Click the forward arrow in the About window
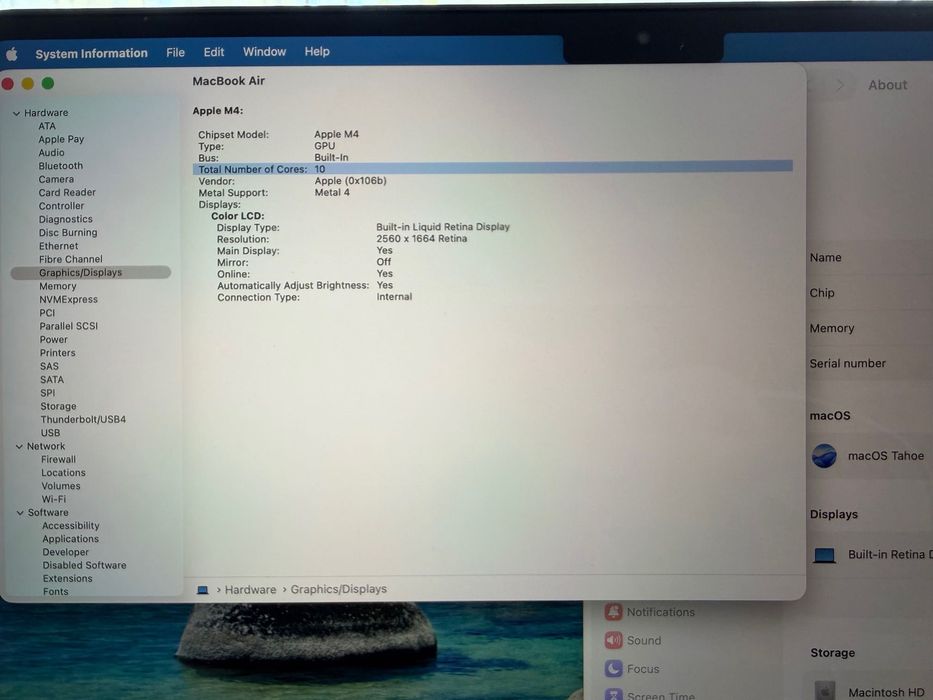This screenshot has width=933, height=700. 840,85
